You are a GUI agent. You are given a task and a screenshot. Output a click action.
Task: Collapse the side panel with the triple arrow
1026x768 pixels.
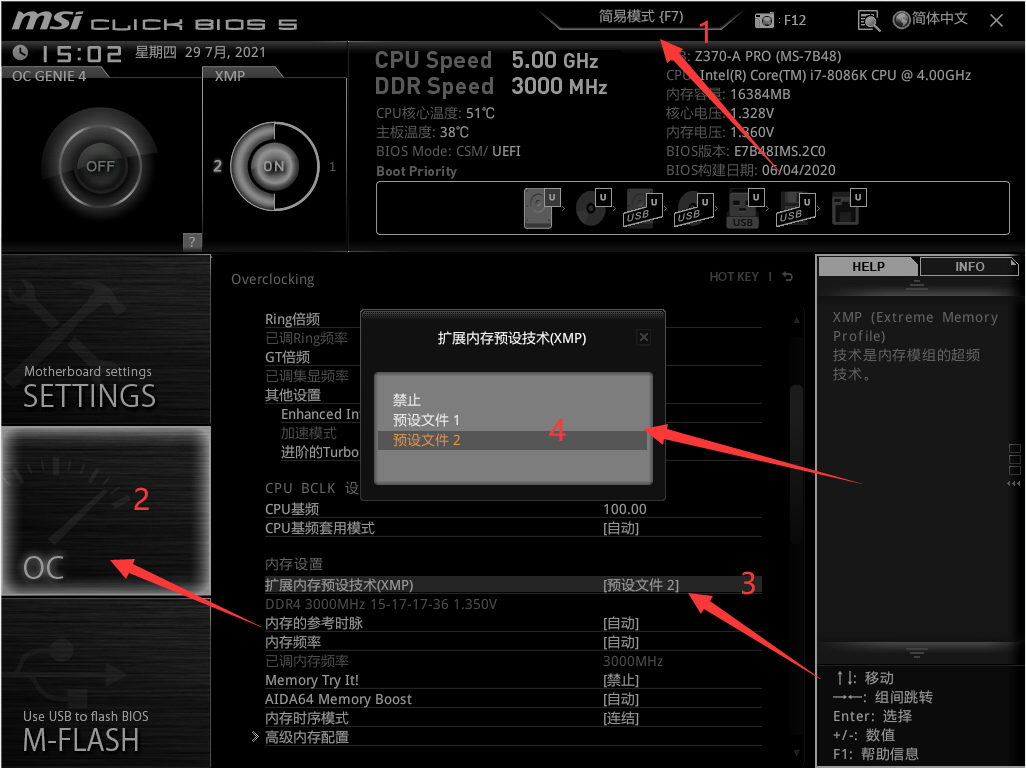click(x=1014, y=483)
